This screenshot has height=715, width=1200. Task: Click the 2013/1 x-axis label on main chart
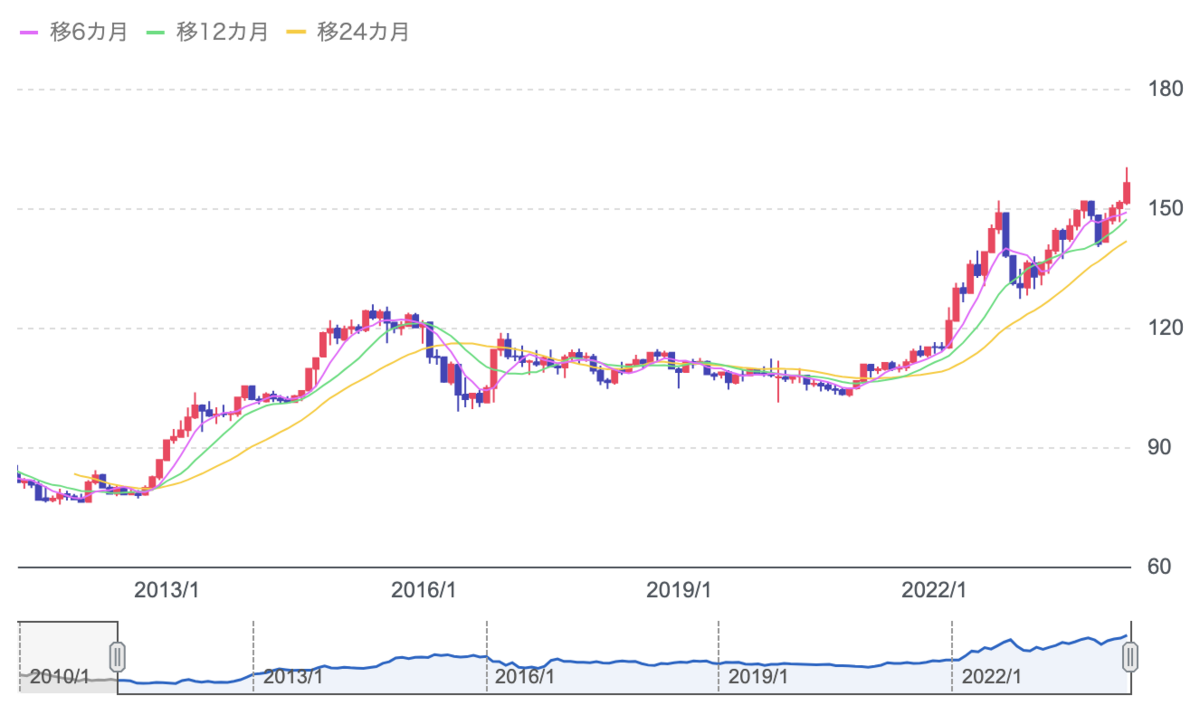coord(168,590)
